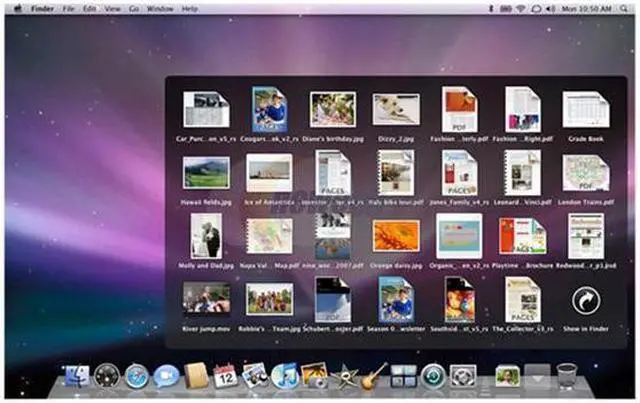Click the battery status icon

[x=505, y=9]
